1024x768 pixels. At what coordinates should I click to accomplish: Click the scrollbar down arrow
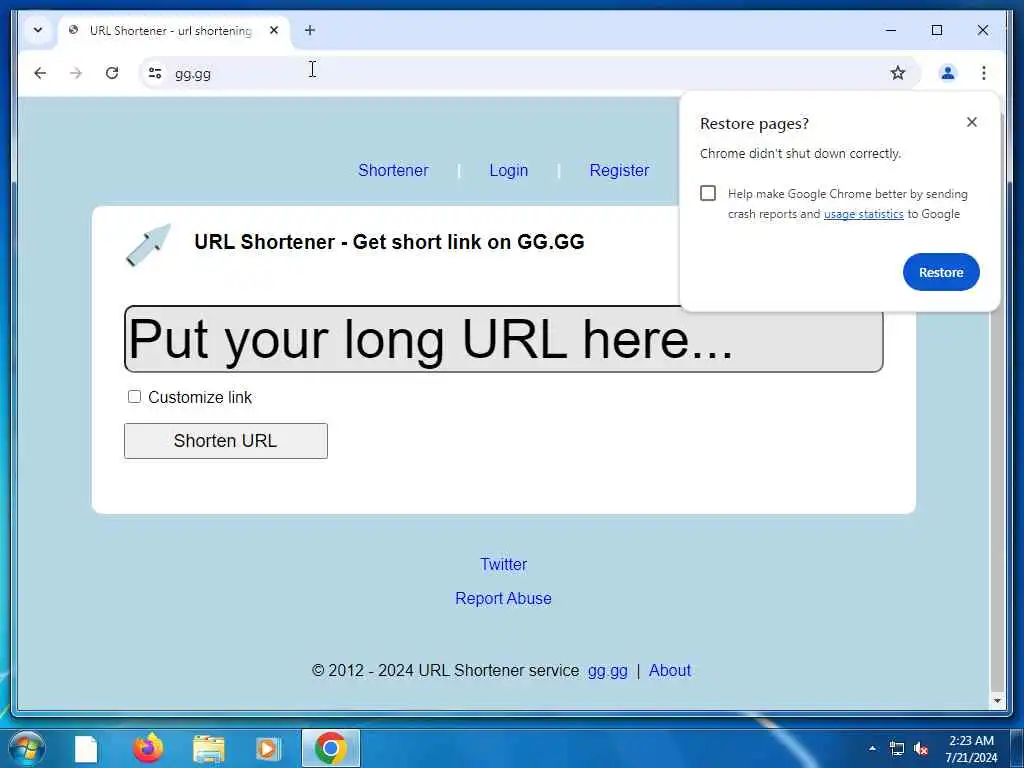pos(997,700)
